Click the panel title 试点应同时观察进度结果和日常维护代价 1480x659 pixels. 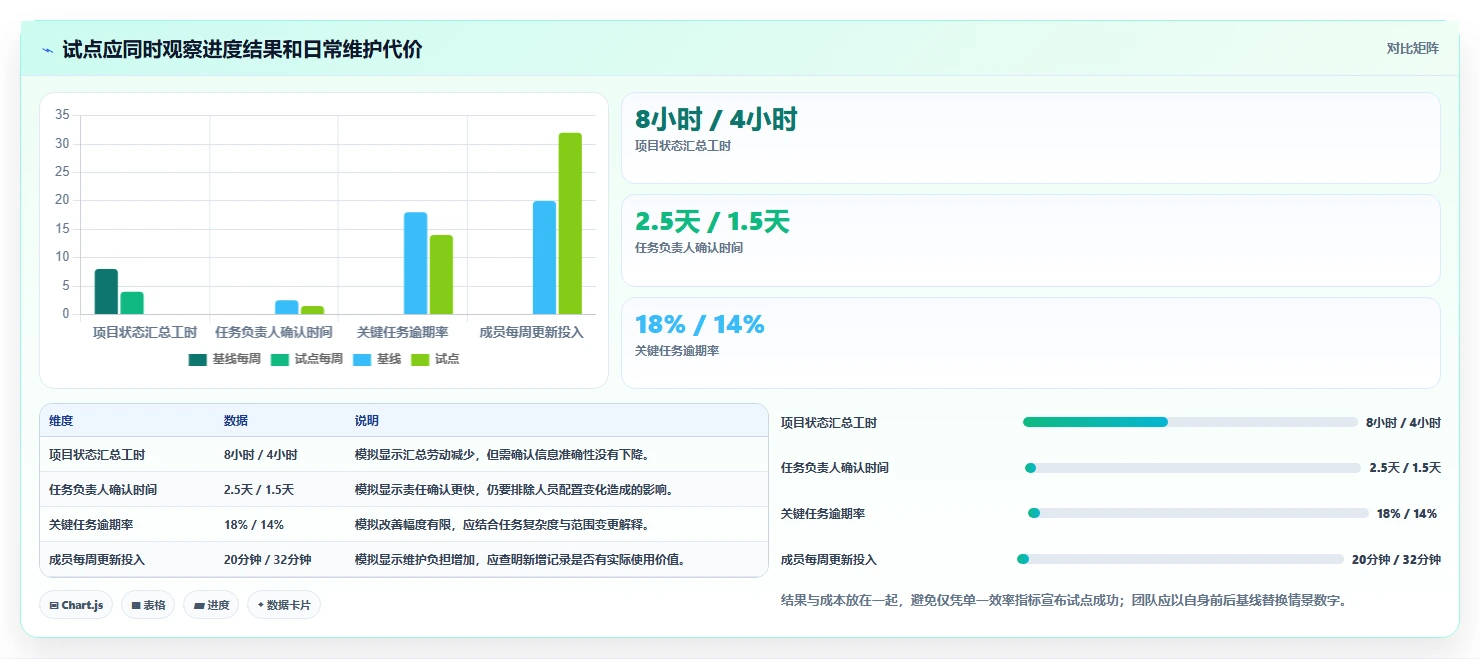pos(242,49)
